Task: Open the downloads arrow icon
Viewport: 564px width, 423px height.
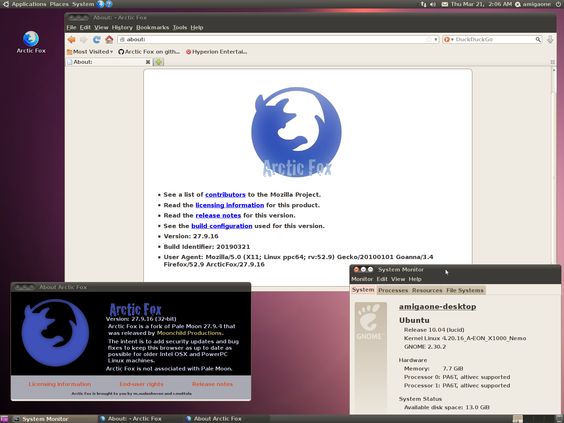Action: 550,40
